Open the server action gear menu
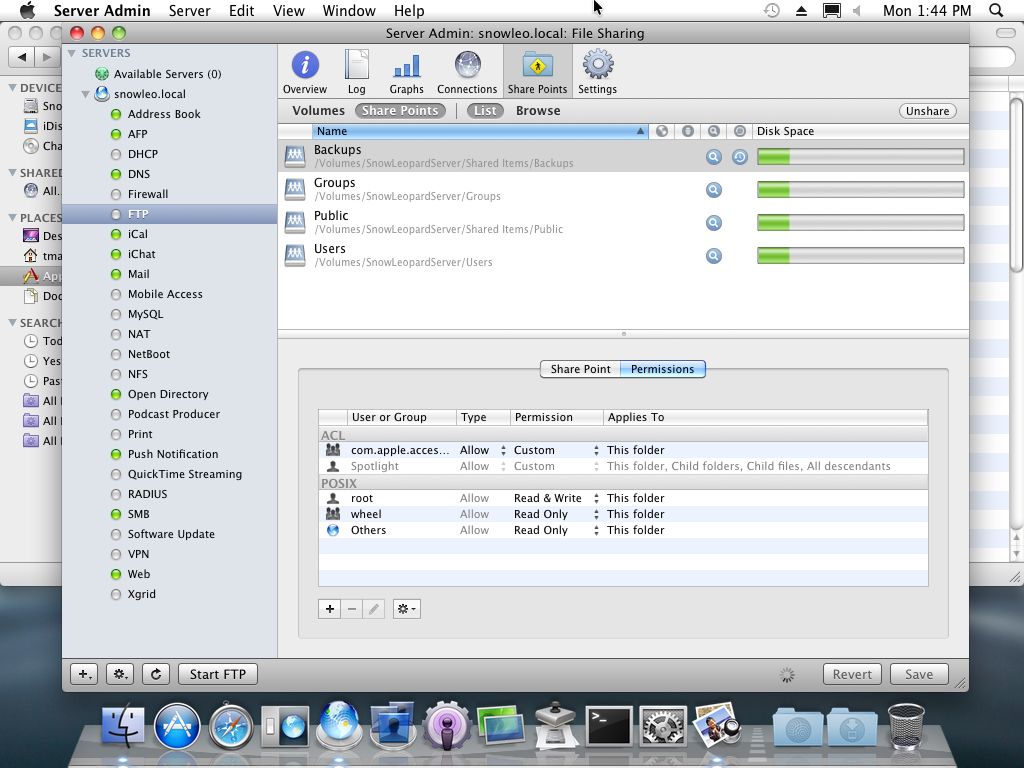 tap(120, 674)
